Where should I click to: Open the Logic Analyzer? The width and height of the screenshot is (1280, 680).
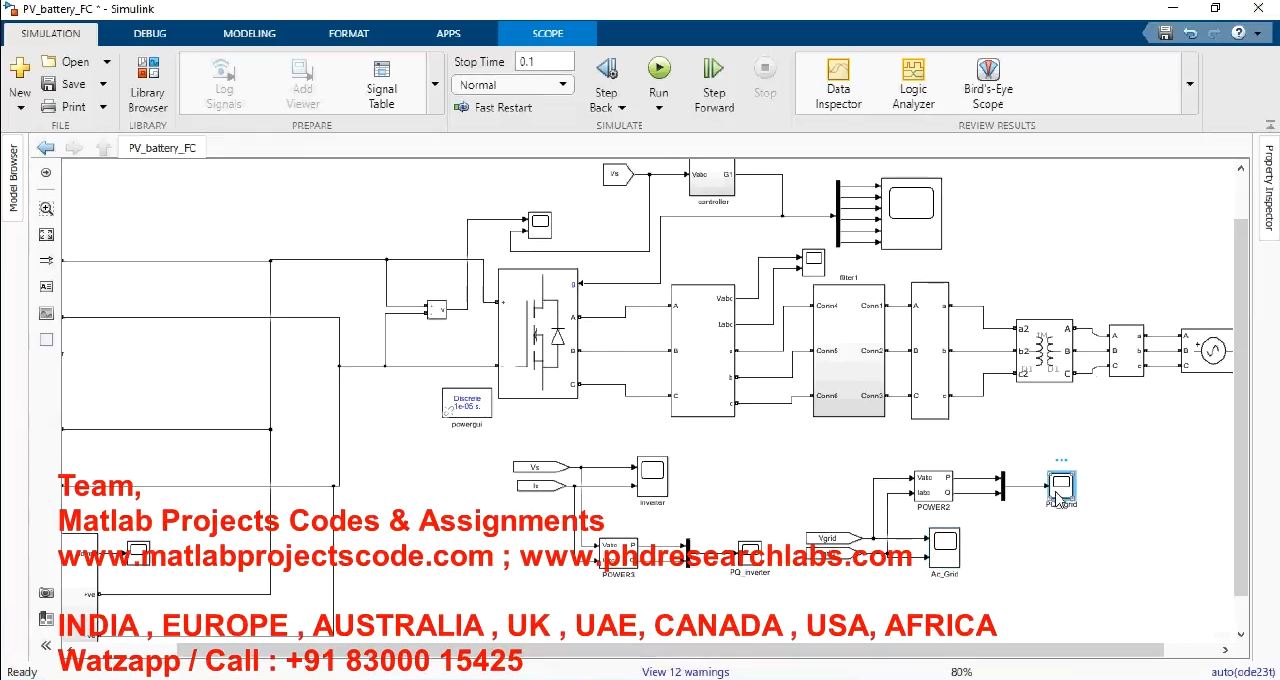pyautogui.click(x=913, y=84)
